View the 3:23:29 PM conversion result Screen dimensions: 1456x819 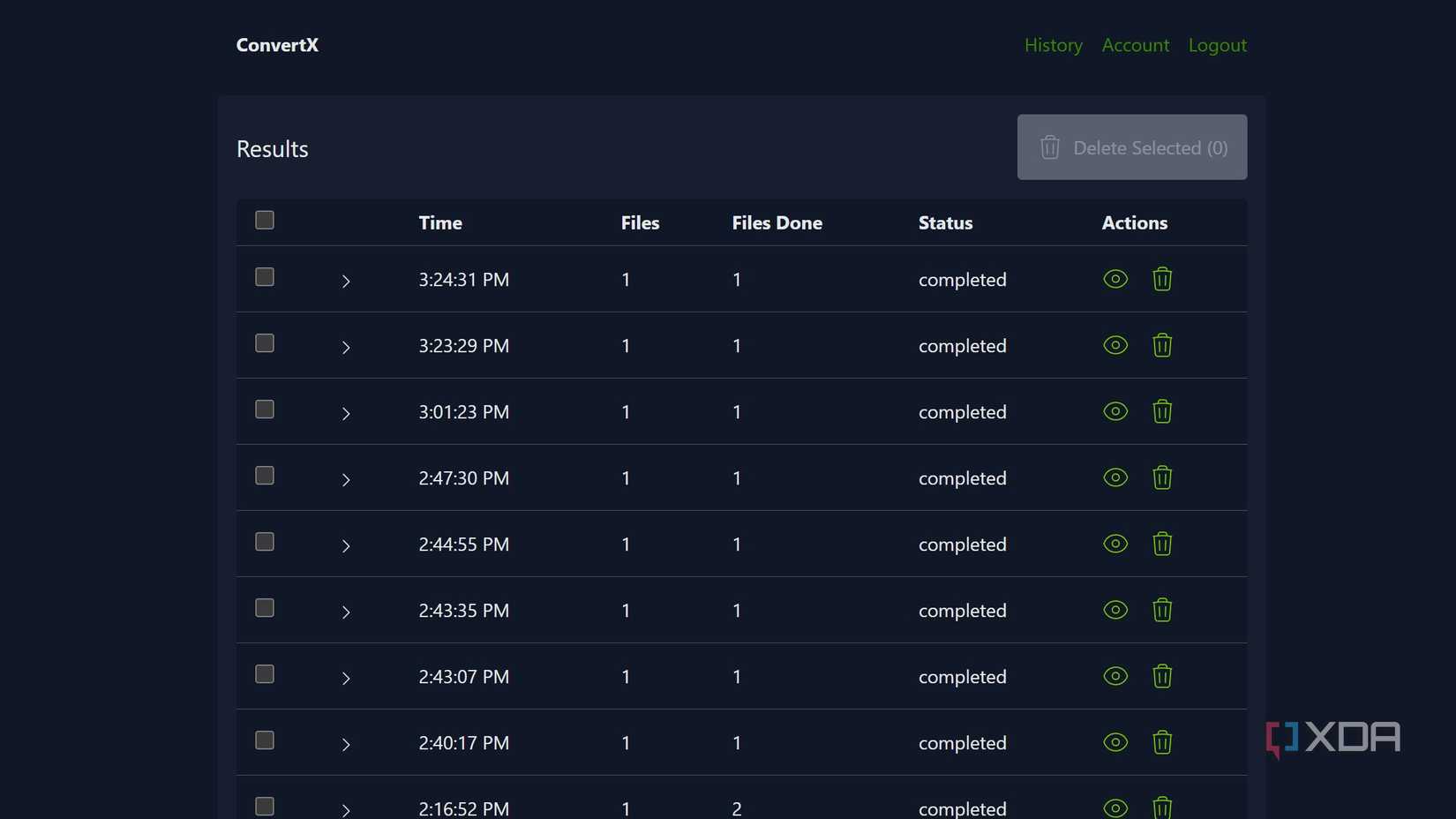point(1115,345)
